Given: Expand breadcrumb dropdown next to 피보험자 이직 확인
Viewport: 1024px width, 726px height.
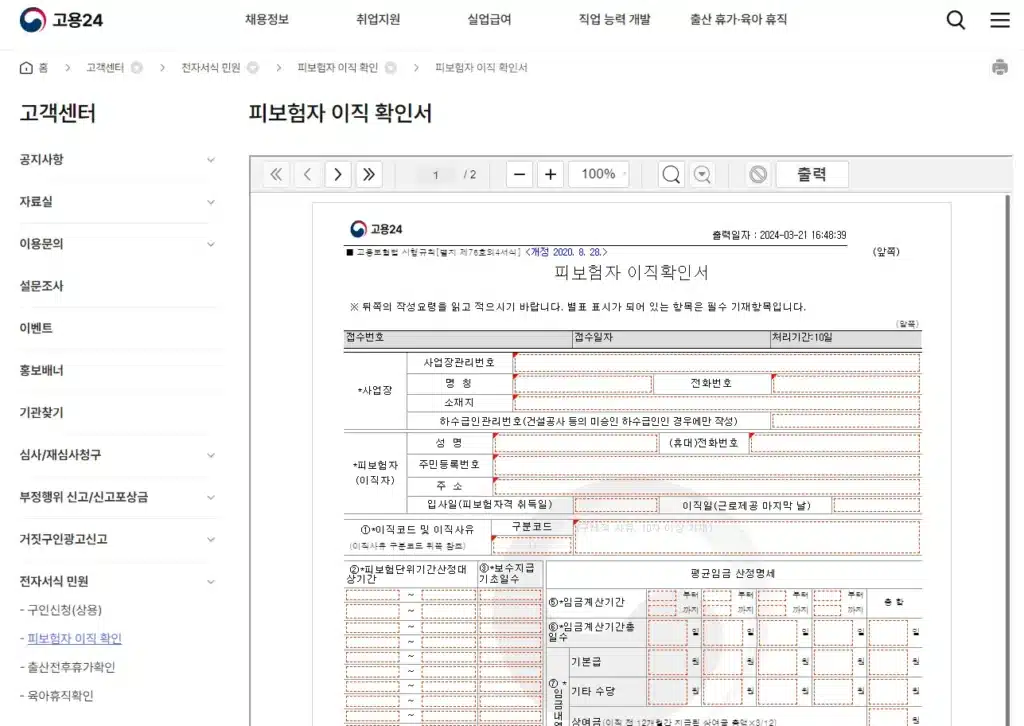Looking at the screenshot, I should point(391,67).
